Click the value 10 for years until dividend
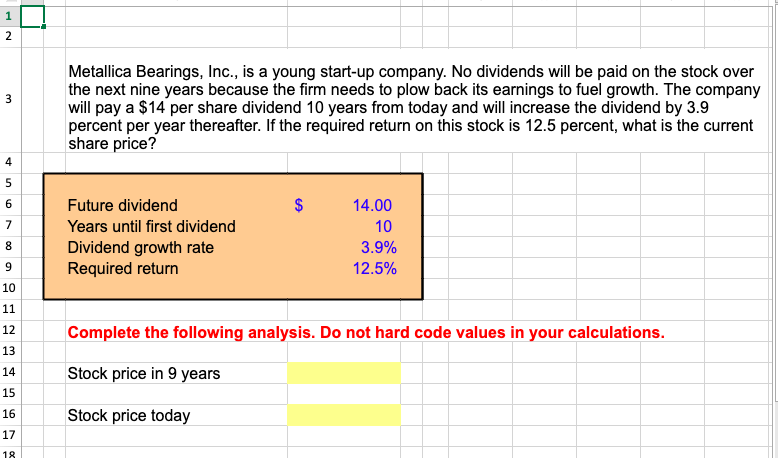Screen dimensions: 778x458 pos(384,226)
